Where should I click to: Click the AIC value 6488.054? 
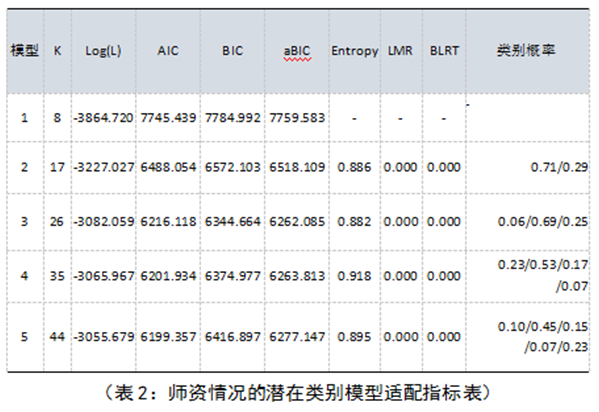[168, 167]
